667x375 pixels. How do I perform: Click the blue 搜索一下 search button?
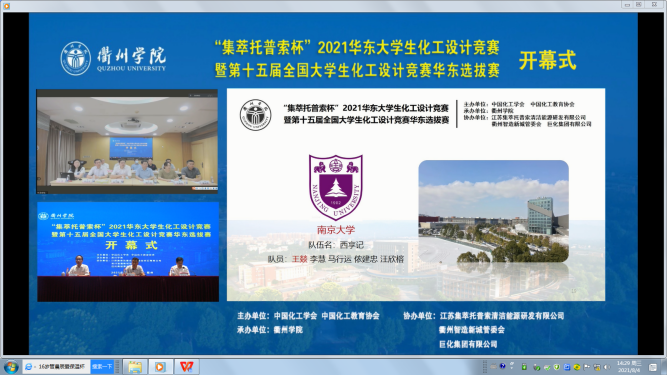(102, 366)
